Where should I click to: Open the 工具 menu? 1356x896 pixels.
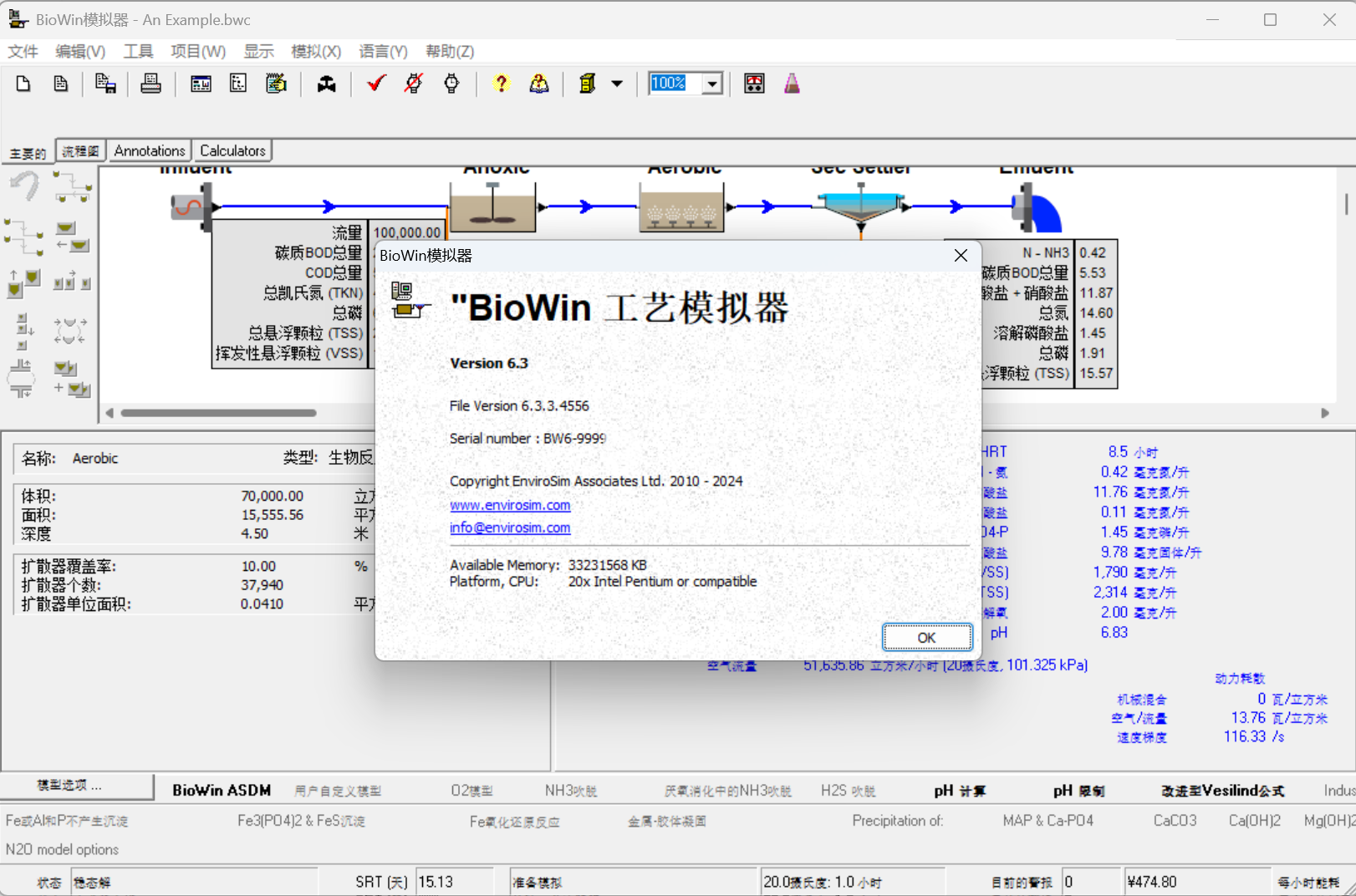[139, 52]
